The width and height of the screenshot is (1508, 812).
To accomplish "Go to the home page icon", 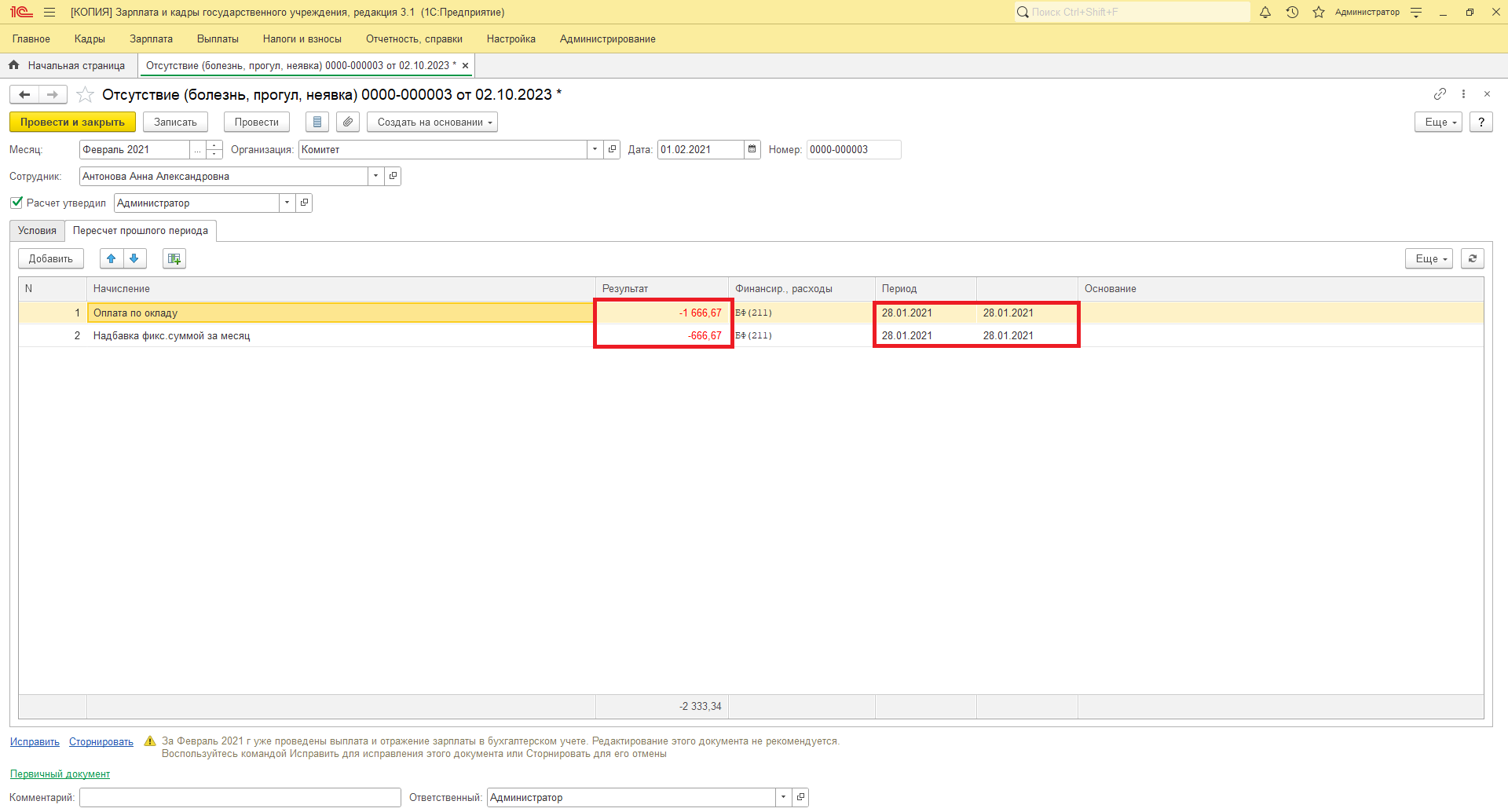I will tap(14, 65).
